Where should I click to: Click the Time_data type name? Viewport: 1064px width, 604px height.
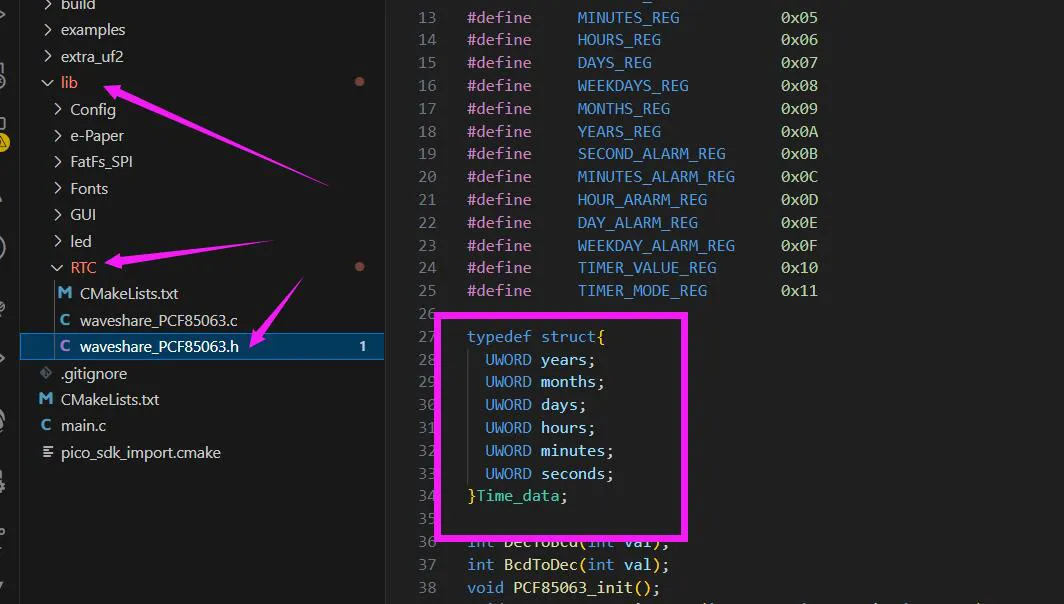(518, 496)
